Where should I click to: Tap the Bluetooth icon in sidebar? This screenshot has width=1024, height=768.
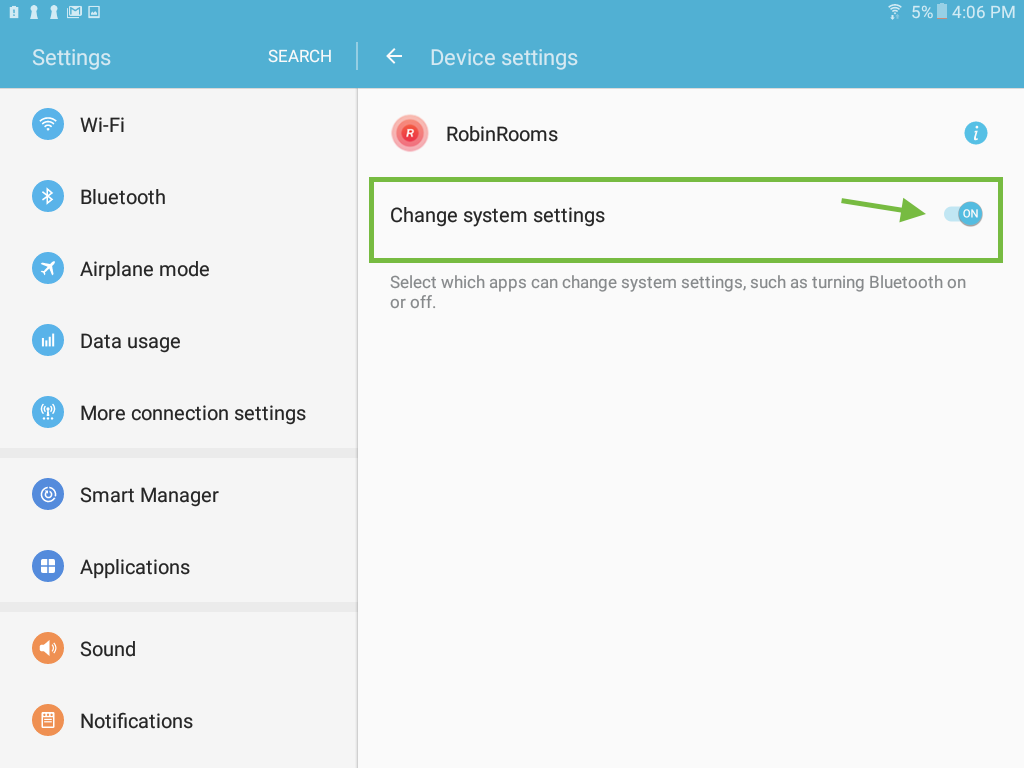(48, 196)
